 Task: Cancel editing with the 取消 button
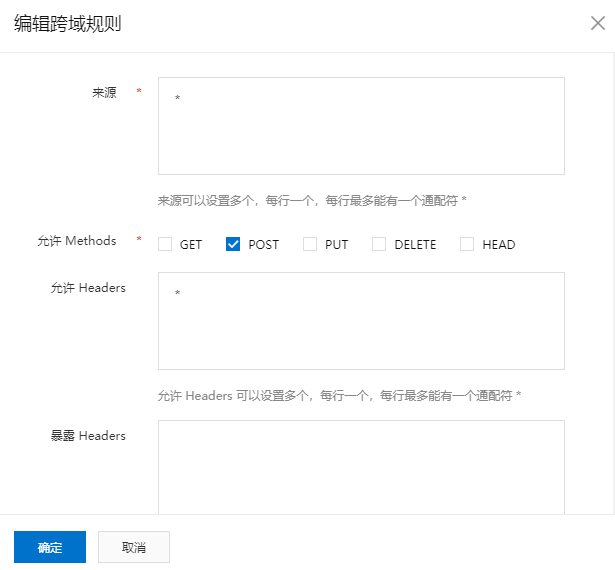click(134, 547)
